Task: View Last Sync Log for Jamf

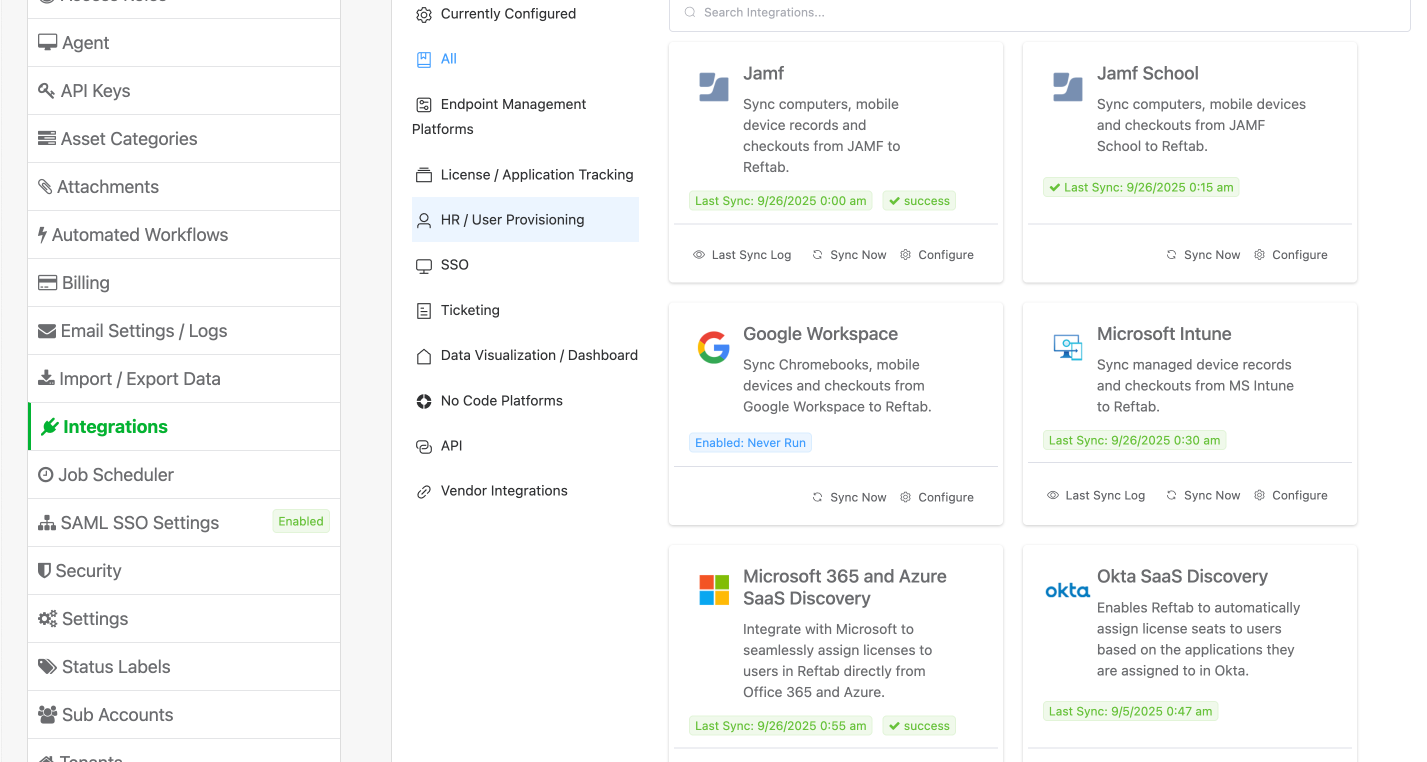Action: [742, 254]
